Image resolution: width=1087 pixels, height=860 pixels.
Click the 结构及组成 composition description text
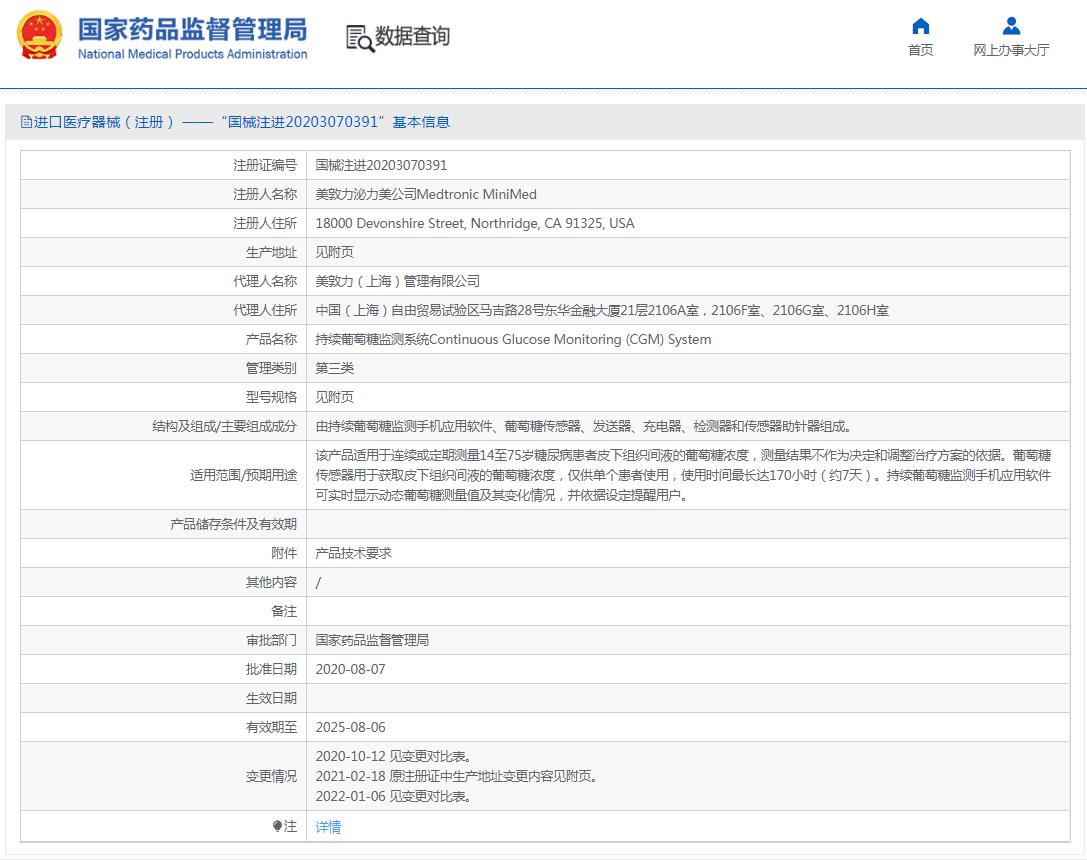tap(583, 426)
